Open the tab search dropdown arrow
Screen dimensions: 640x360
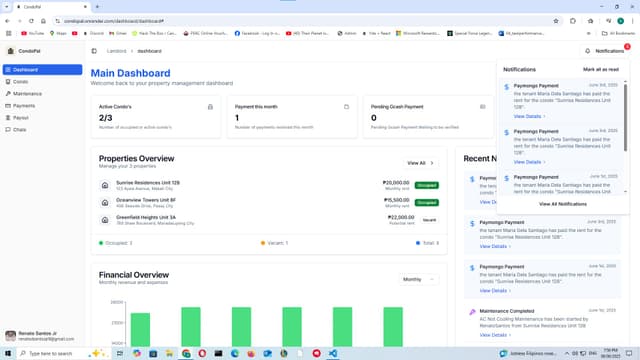coord(6,7)
